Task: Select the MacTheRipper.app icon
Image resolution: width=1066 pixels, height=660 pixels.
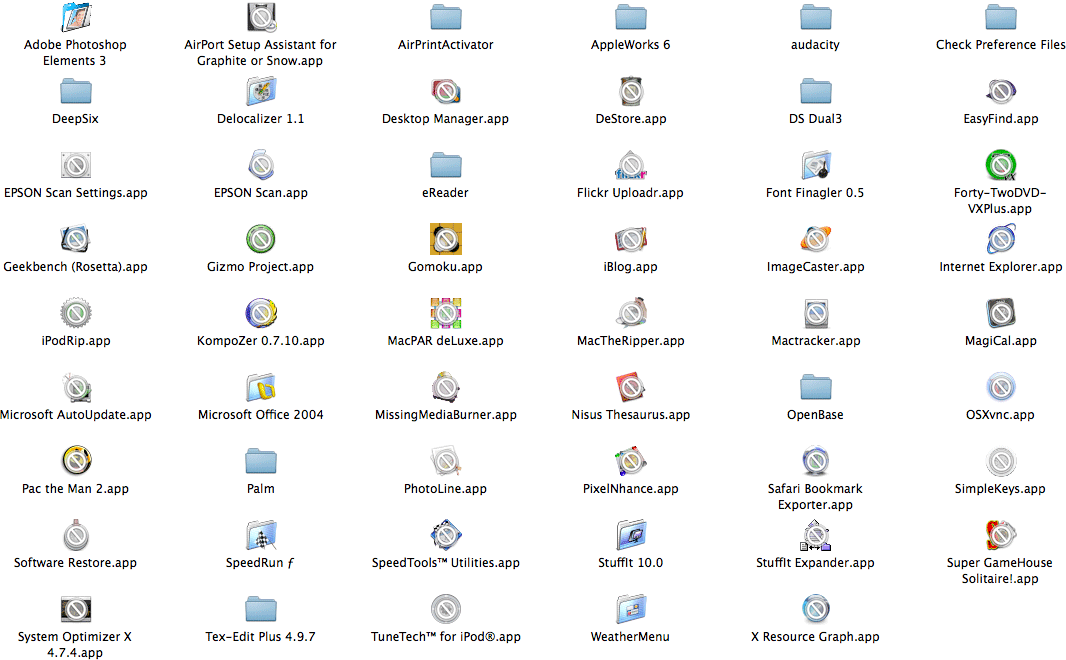Action: pos(631,313)
